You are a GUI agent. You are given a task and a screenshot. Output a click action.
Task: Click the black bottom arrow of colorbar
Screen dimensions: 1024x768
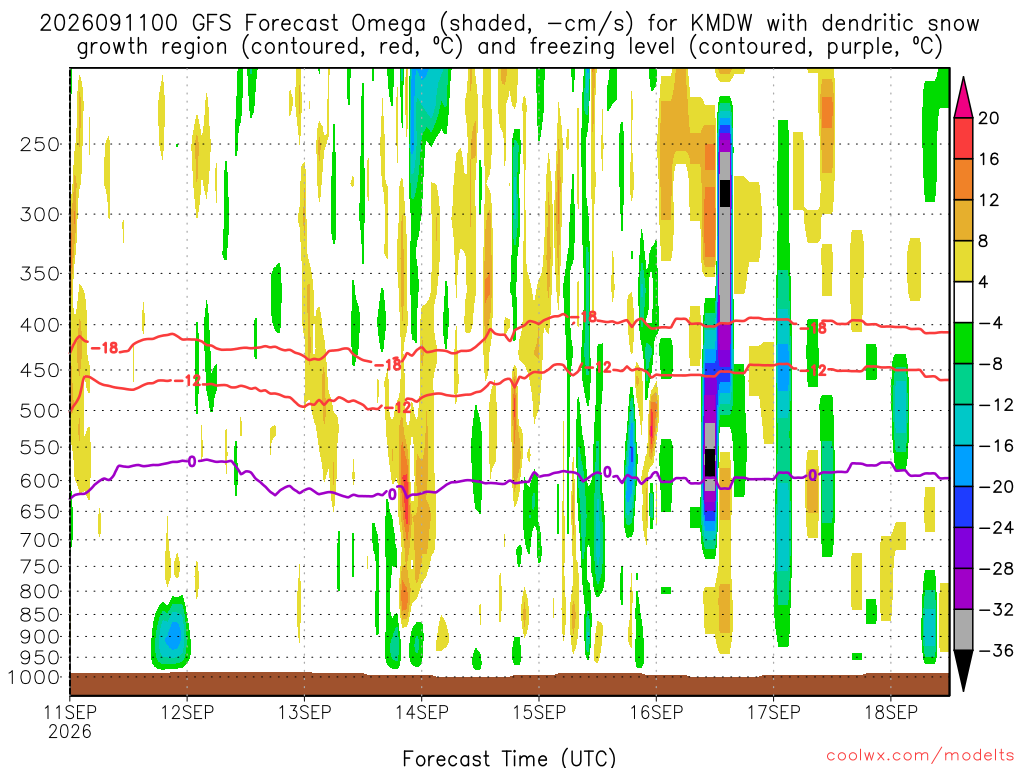963,671
